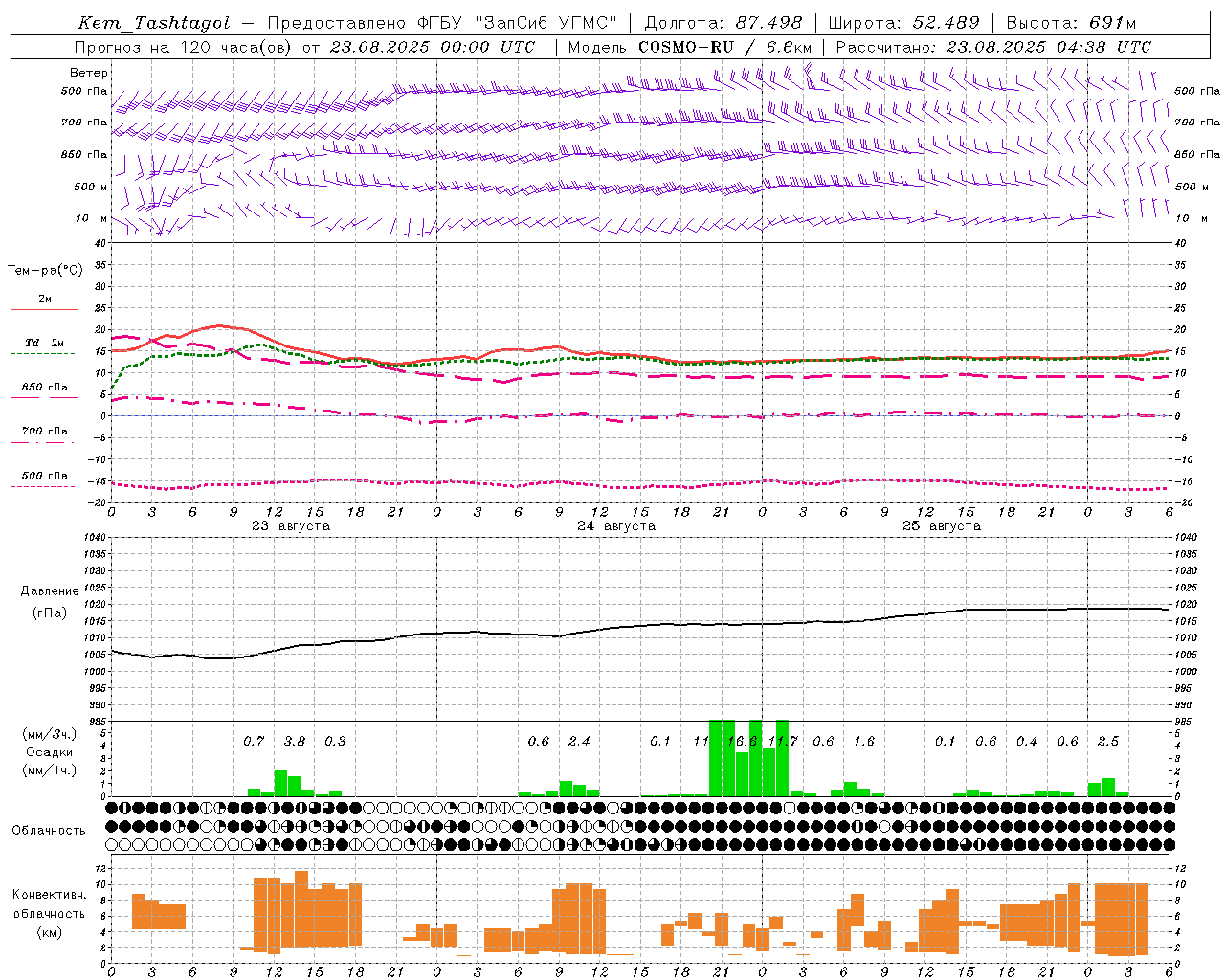Select the 1.6 precipitation value
Screen dimensions: 1225x980
click(864, 741)
